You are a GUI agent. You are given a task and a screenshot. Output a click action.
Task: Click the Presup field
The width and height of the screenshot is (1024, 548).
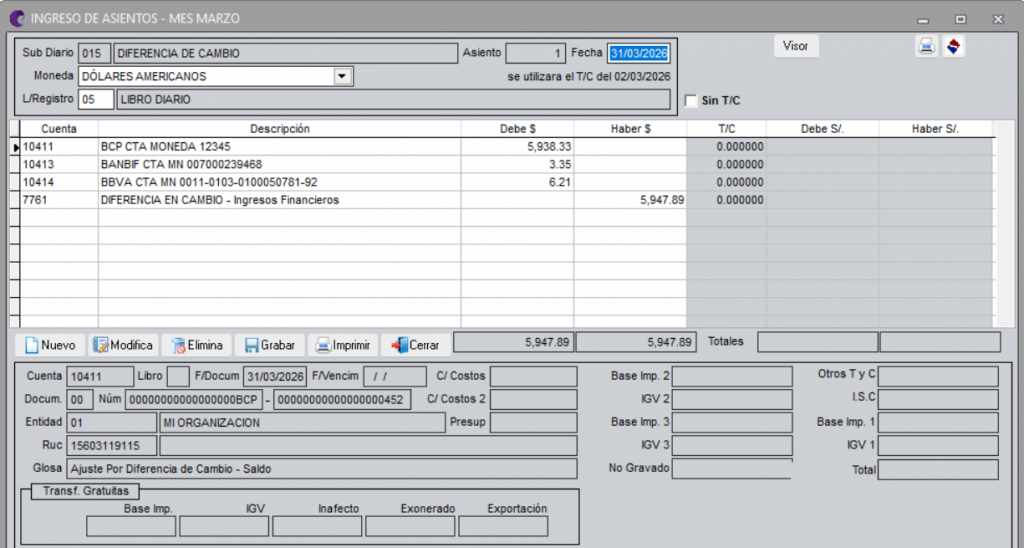pyautogui.click(x=534, y=423)
